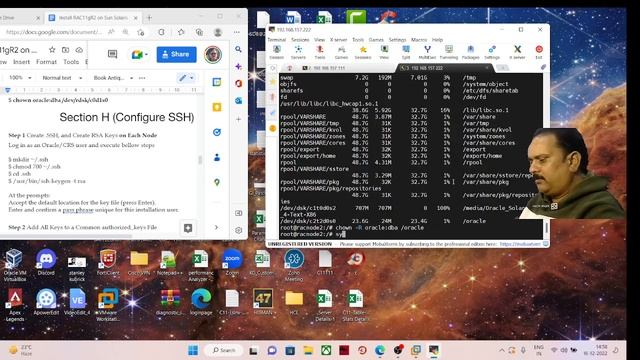Move the document using the folder icon
The width and height of the screenshot is (640, 360).
[x=65, y=50]
